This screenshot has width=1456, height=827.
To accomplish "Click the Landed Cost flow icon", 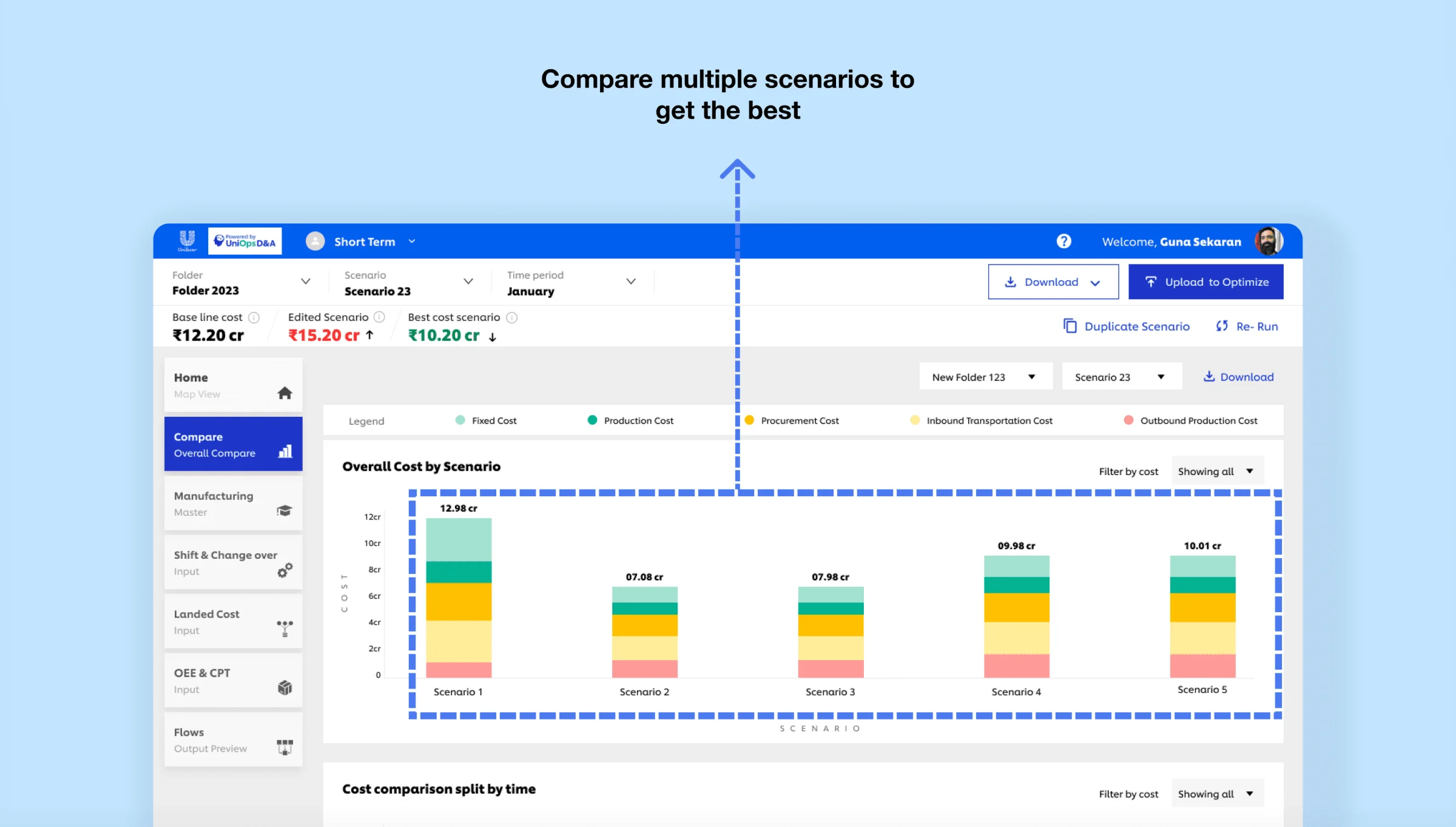I will [x=285, y=629].
